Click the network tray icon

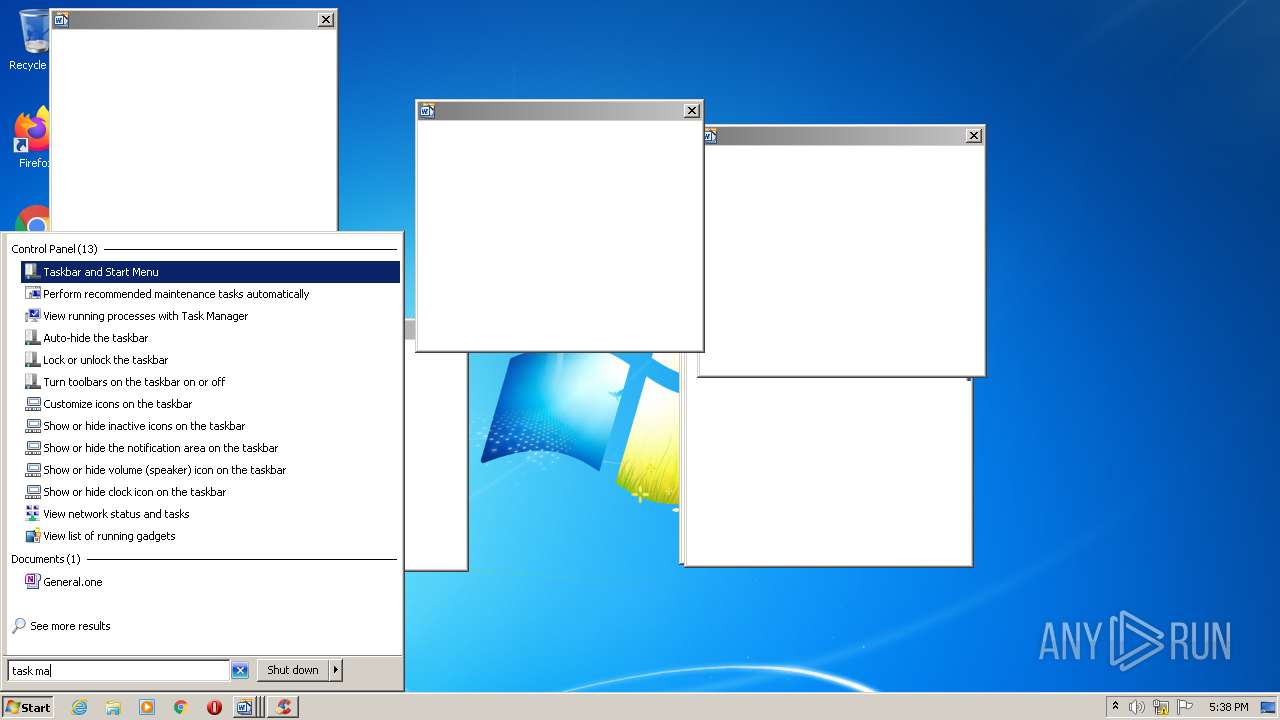(x=1161, y=707)
